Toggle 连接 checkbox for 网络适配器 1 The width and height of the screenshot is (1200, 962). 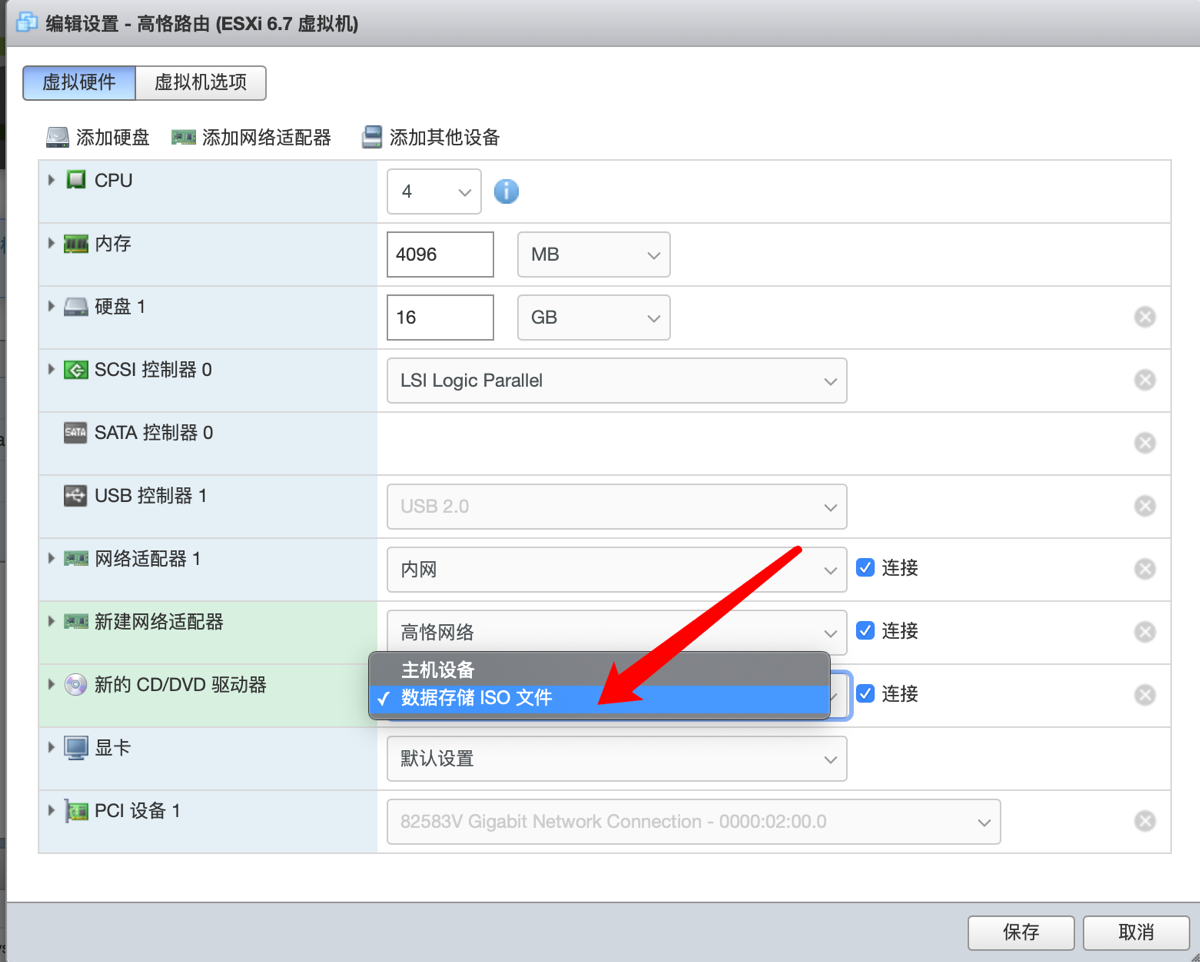pos(866,568)
